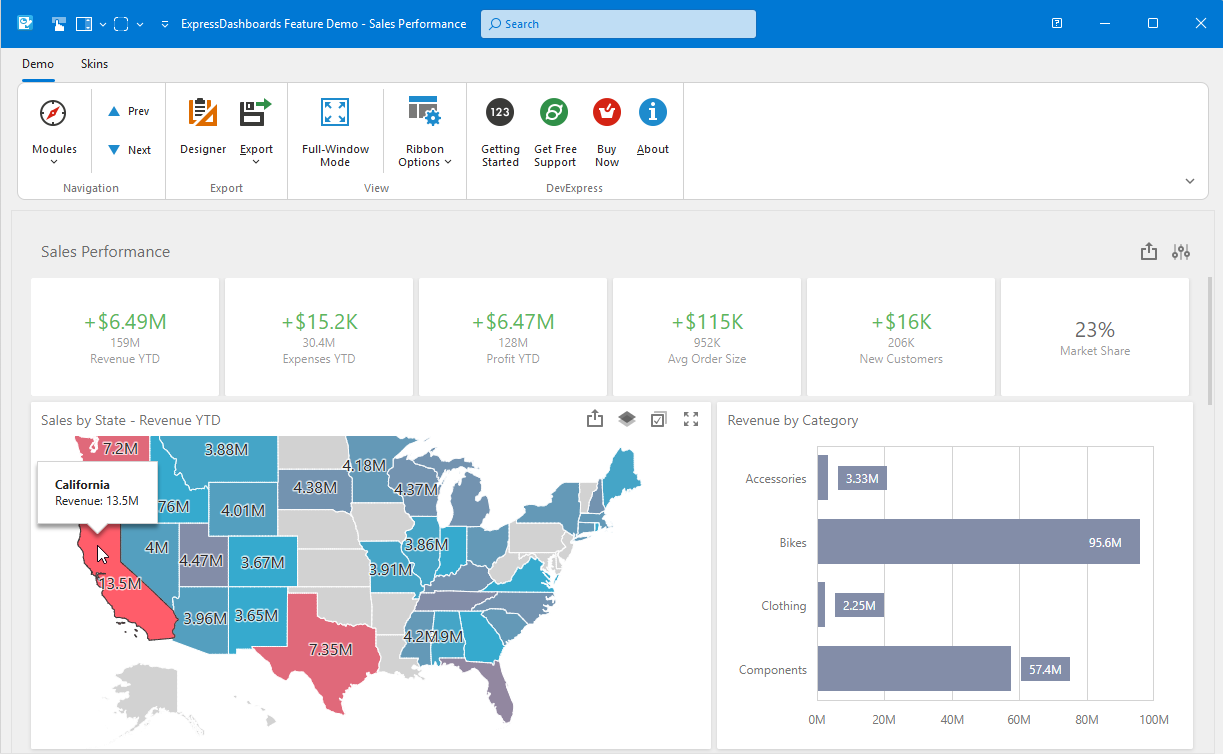Switch to the Skins tab

tap(94, 63)
